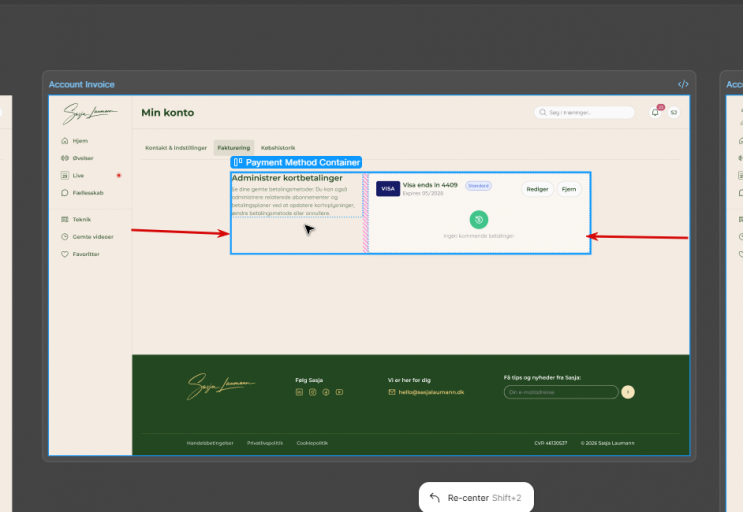Open hello@sasjalaumann.dk email link
The width and height of the screenshot is (743, 512).
point(431,392)
